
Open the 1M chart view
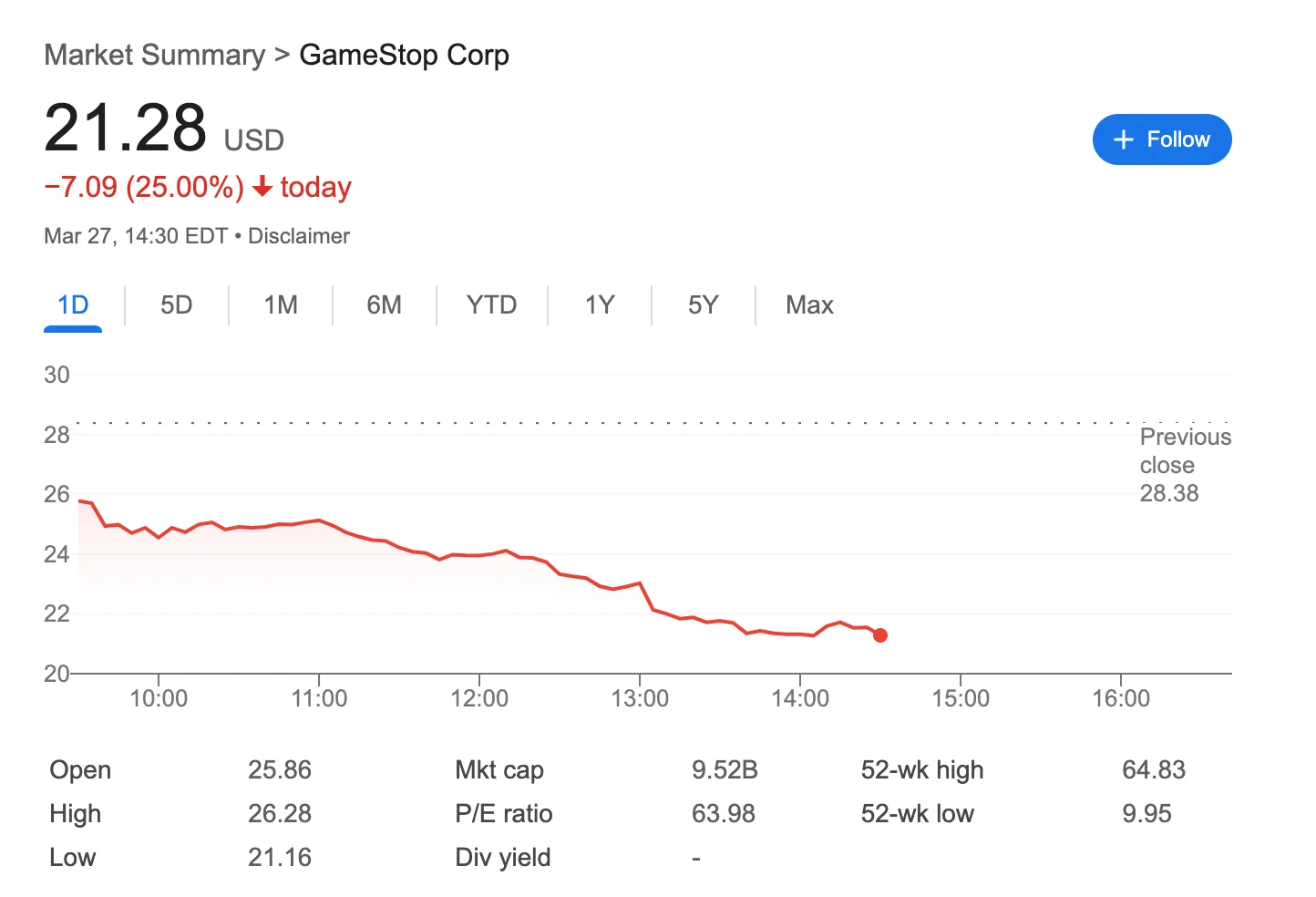280,304
